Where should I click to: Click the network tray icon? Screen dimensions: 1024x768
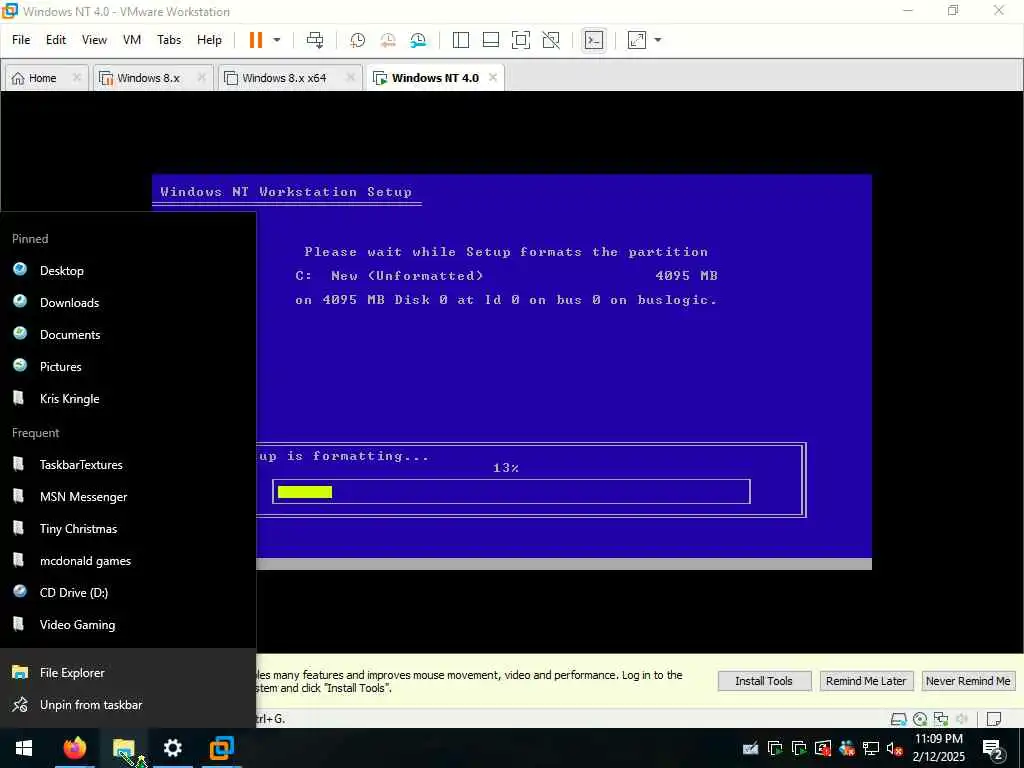pyautogui.click(x=871, y=748)
